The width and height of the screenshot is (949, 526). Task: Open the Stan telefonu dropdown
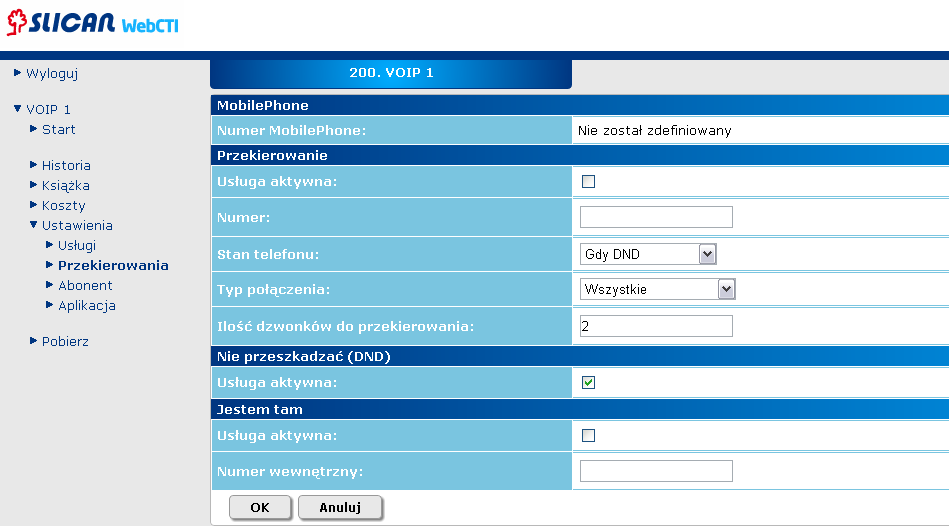coord(648,254)
